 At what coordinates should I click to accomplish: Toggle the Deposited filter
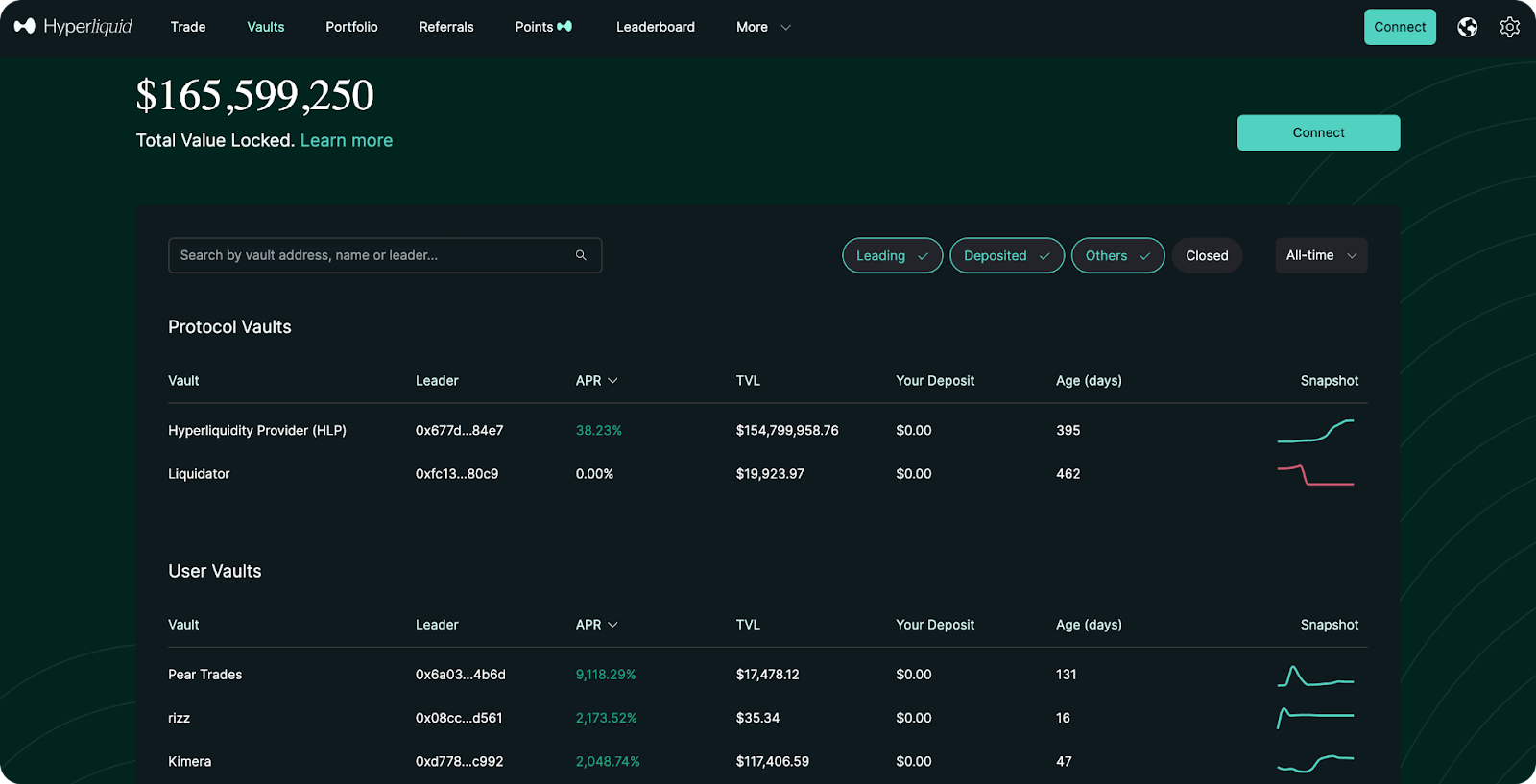click(1006, 255)
